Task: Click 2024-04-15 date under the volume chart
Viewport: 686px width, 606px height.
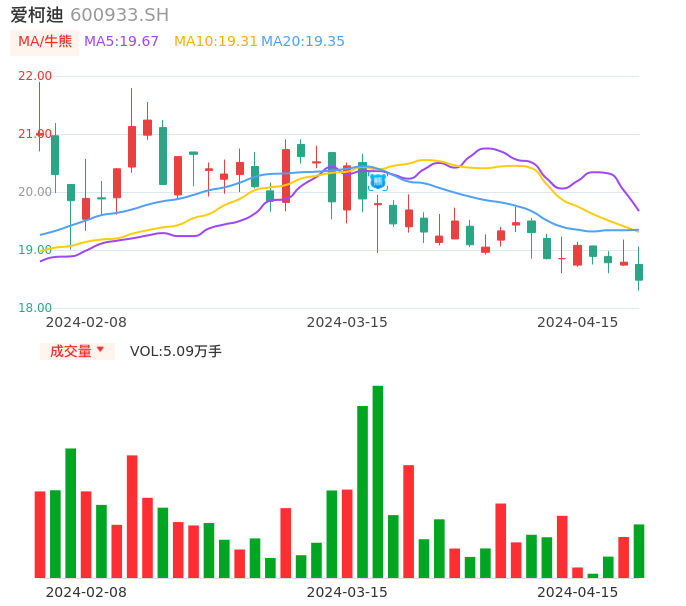Action: coord(578,592)
